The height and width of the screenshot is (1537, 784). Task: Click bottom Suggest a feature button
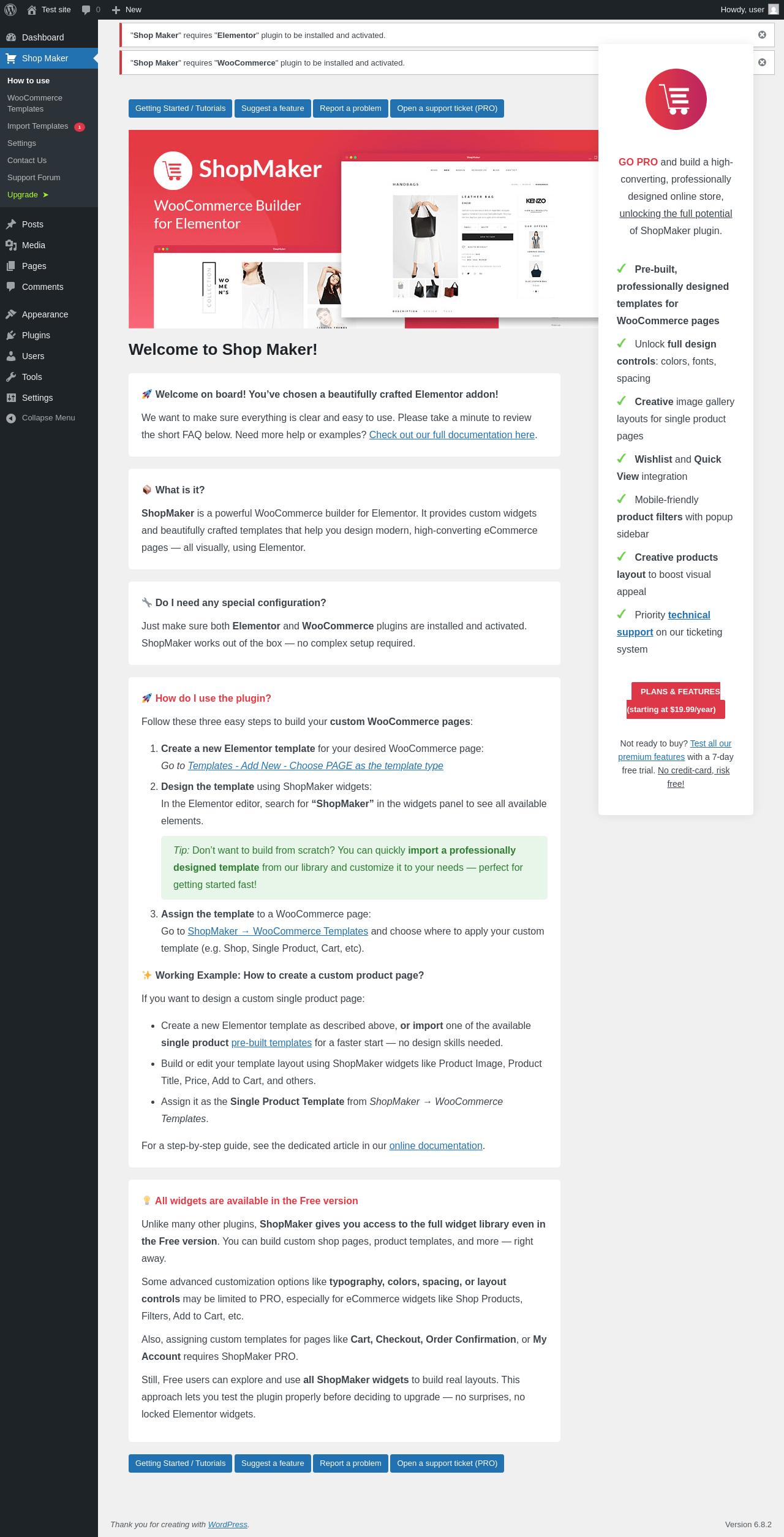[273, 1463]
